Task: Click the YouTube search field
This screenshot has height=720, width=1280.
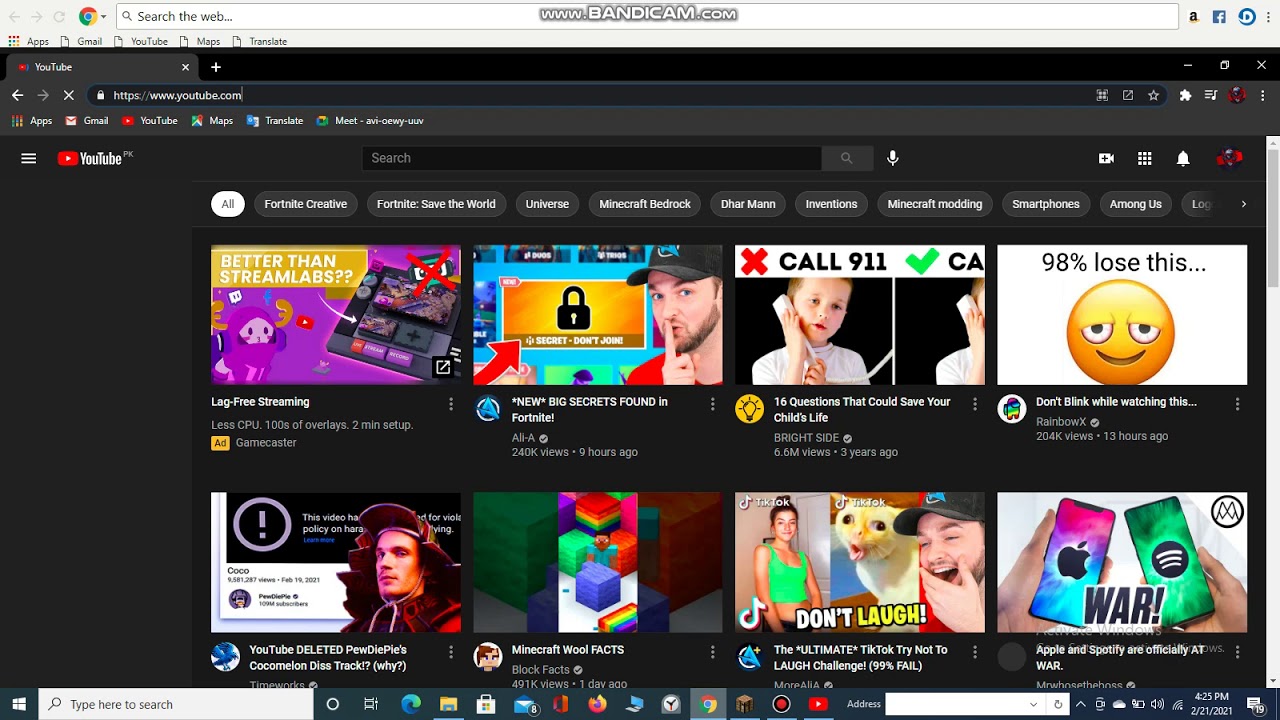Action: click(591, 158)
